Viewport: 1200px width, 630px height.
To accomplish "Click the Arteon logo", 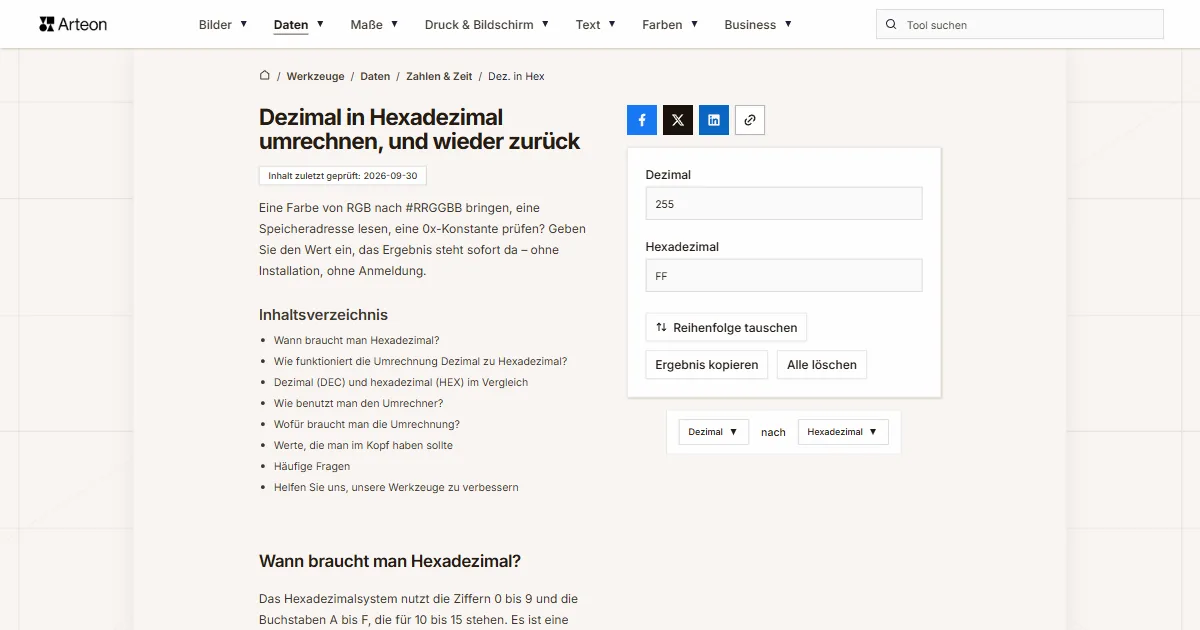I will pos(73,24).
